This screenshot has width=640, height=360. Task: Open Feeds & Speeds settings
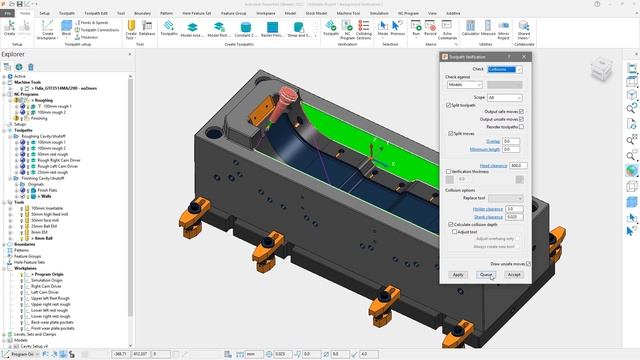(x=92, y=22)
